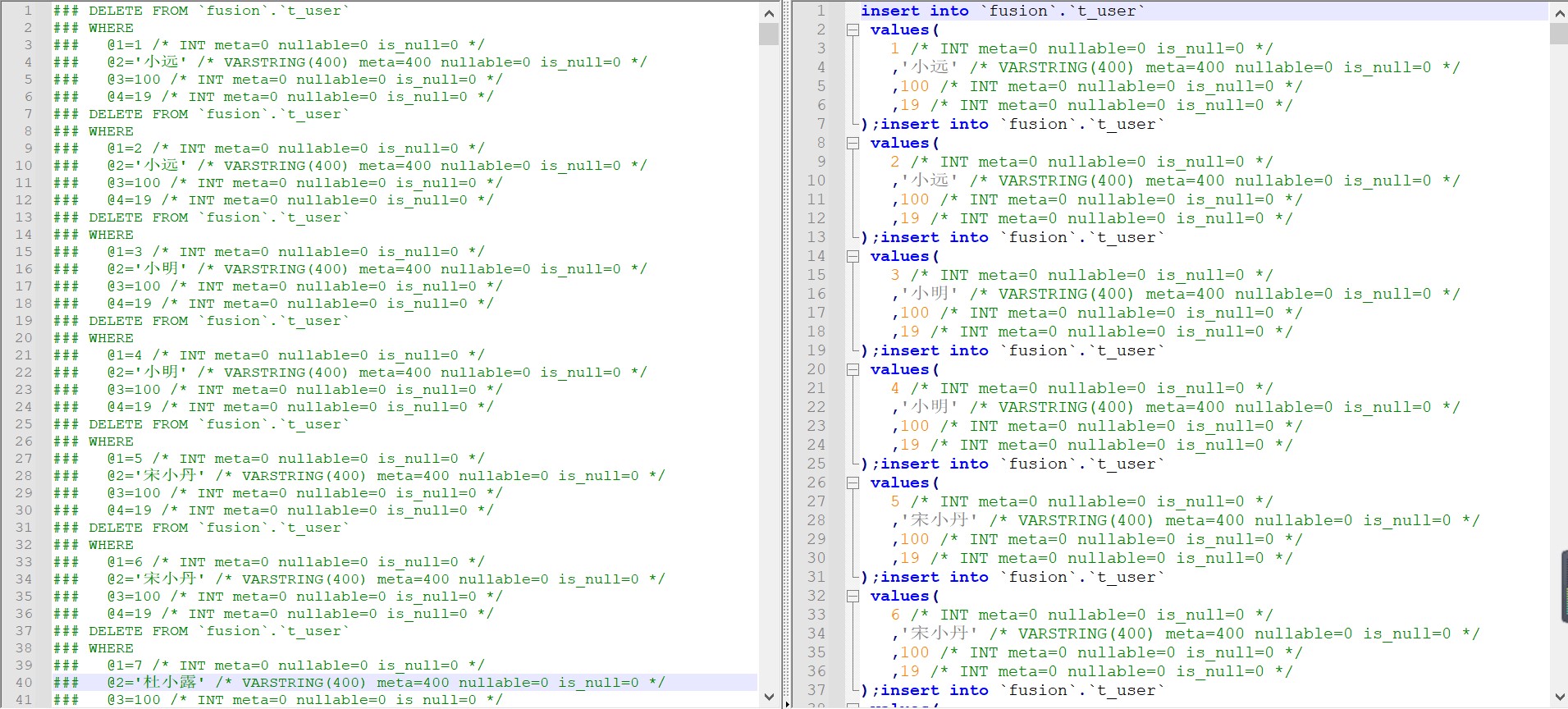Click line number 37 in the right pane margin
Image resolution: width=1568 pixels, height=709 pixels.
point(816,690)
